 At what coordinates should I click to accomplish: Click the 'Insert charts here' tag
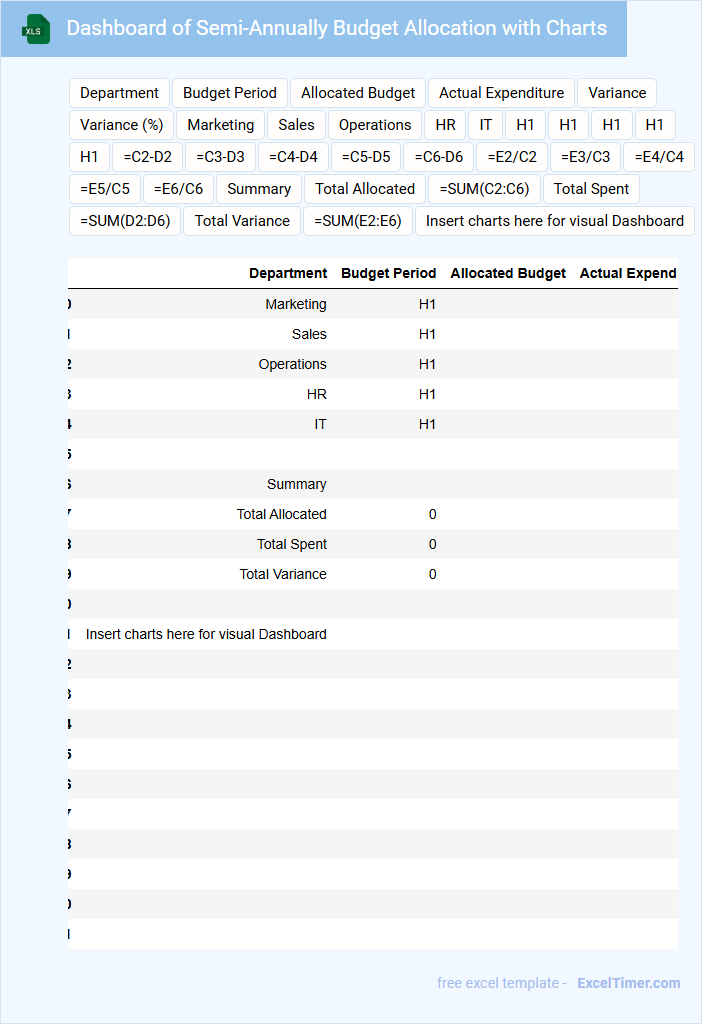tap(555, 221)
